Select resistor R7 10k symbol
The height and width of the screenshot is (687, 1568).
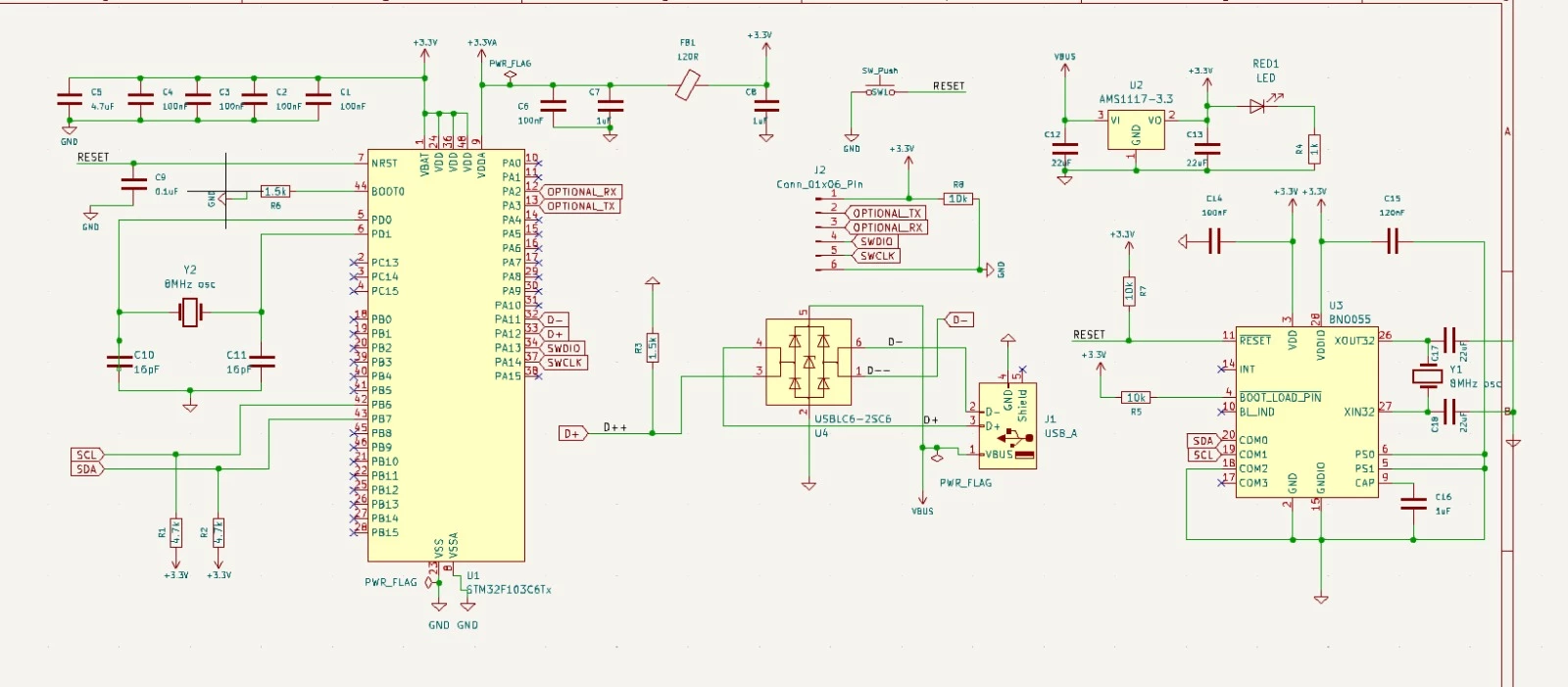pyautogui.click(x=1129, y=291)
